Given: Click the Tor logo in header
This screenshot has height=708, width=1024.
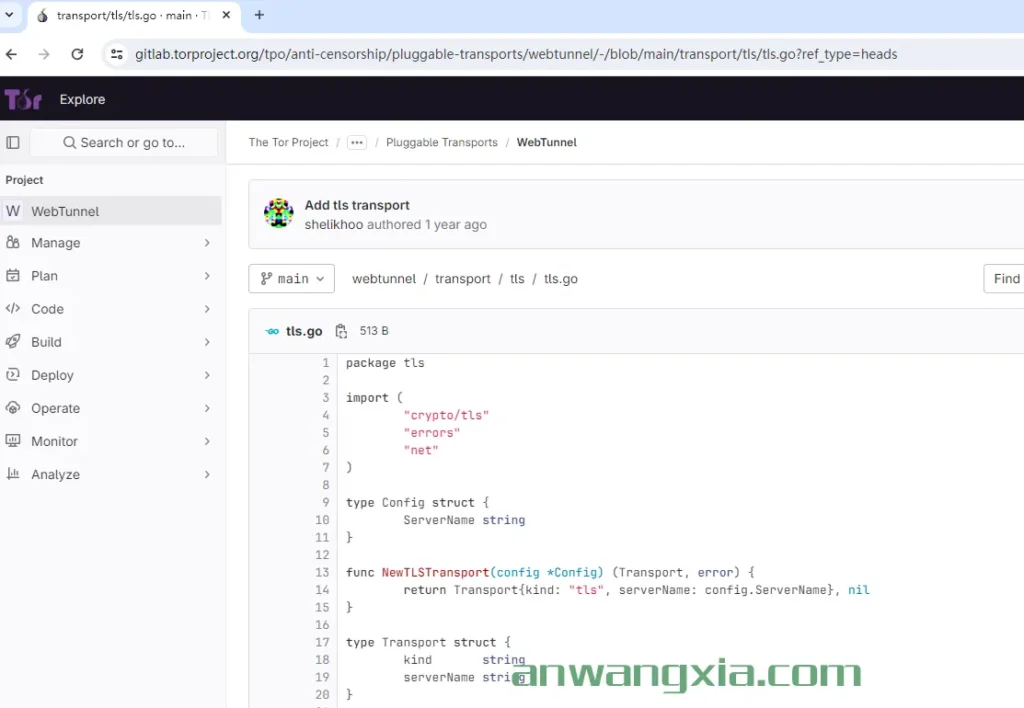Looking at the screenshot, I should click(23, 99).
